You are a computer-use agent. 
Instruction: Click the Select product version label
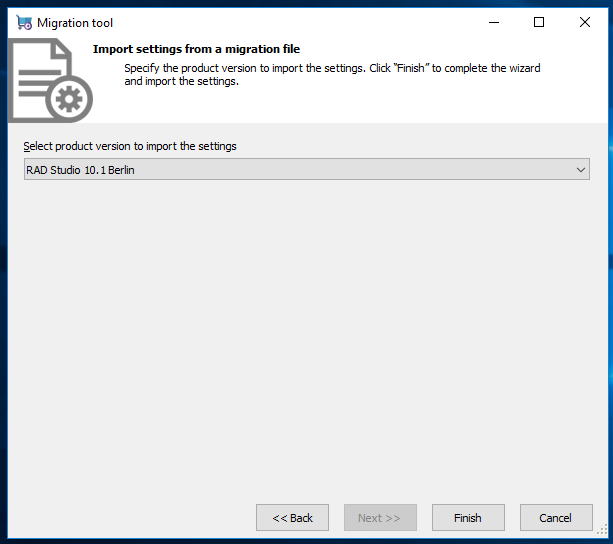point(130,146)
